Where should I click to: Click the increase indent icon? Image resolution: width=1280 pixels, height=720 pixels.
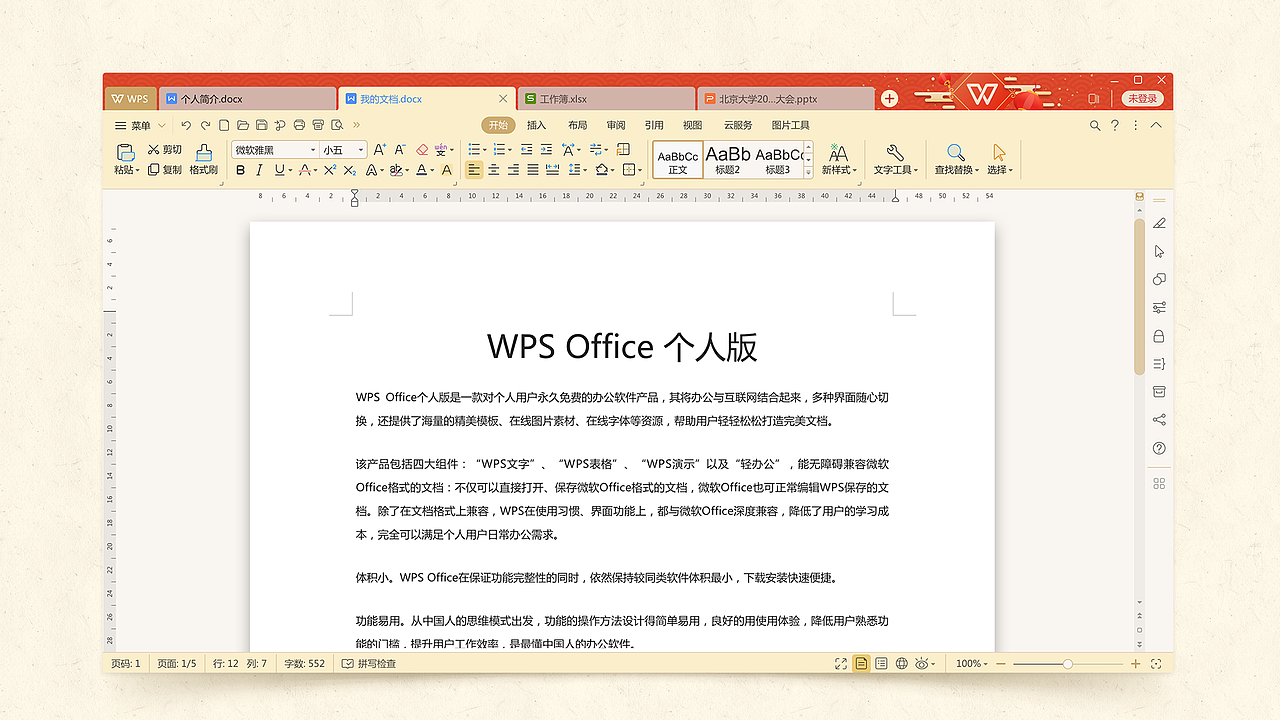pyautogui.click(x=546, y=150)
